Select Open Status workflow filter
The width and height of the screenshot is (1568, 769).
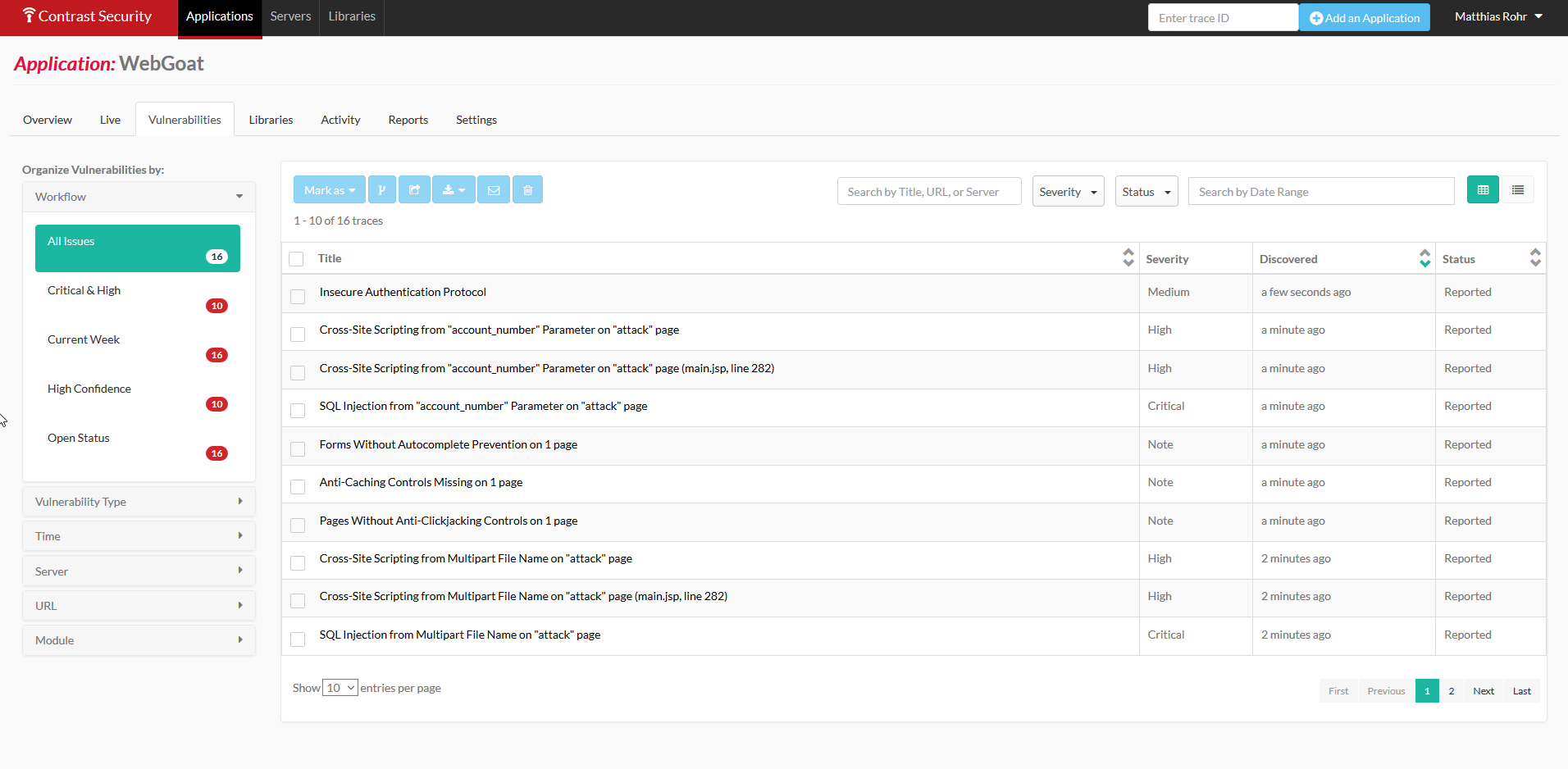[138, 445]
